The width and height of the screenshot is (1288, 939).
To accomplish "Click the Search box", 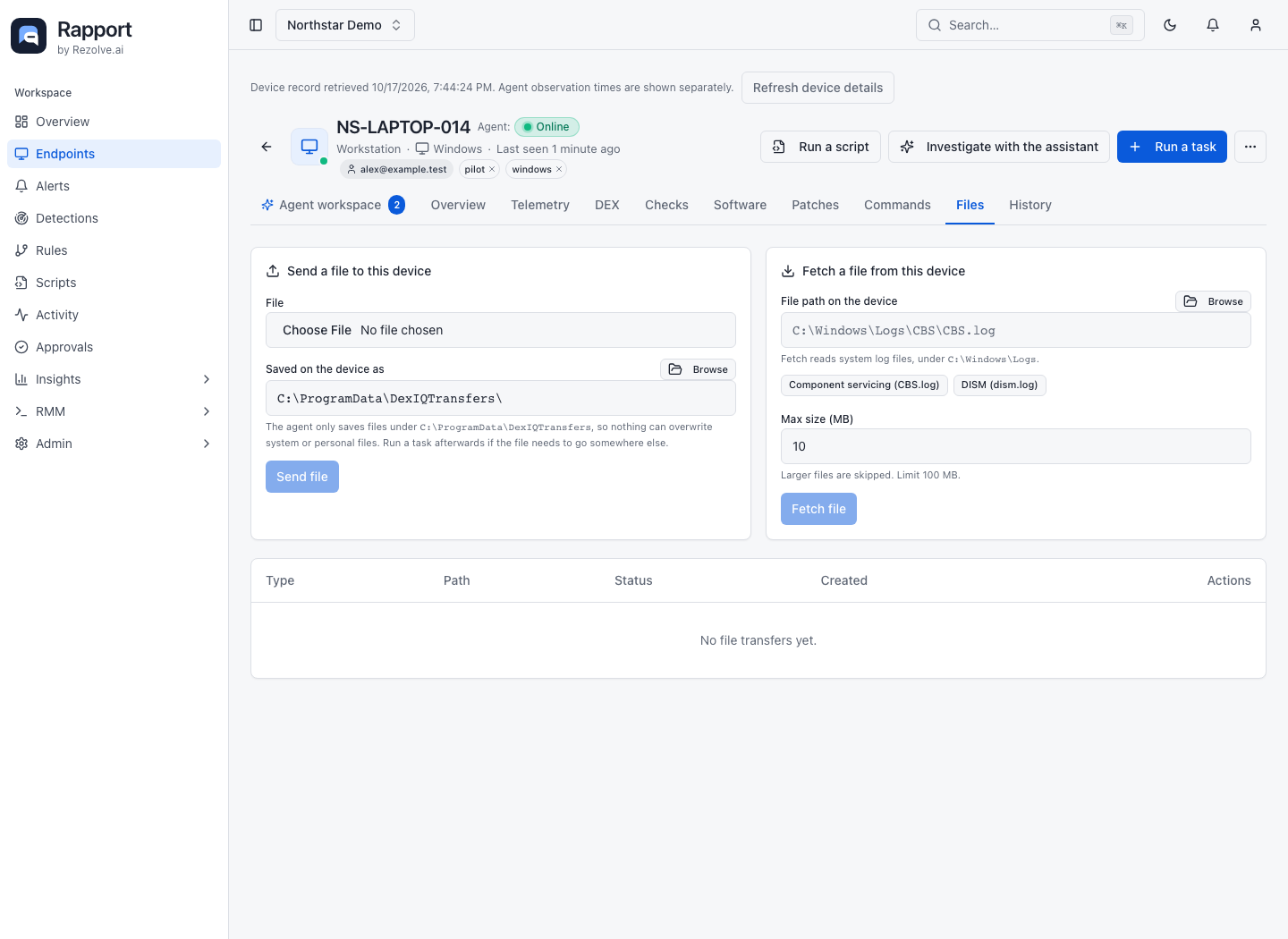I will [x=1030, y=25].
